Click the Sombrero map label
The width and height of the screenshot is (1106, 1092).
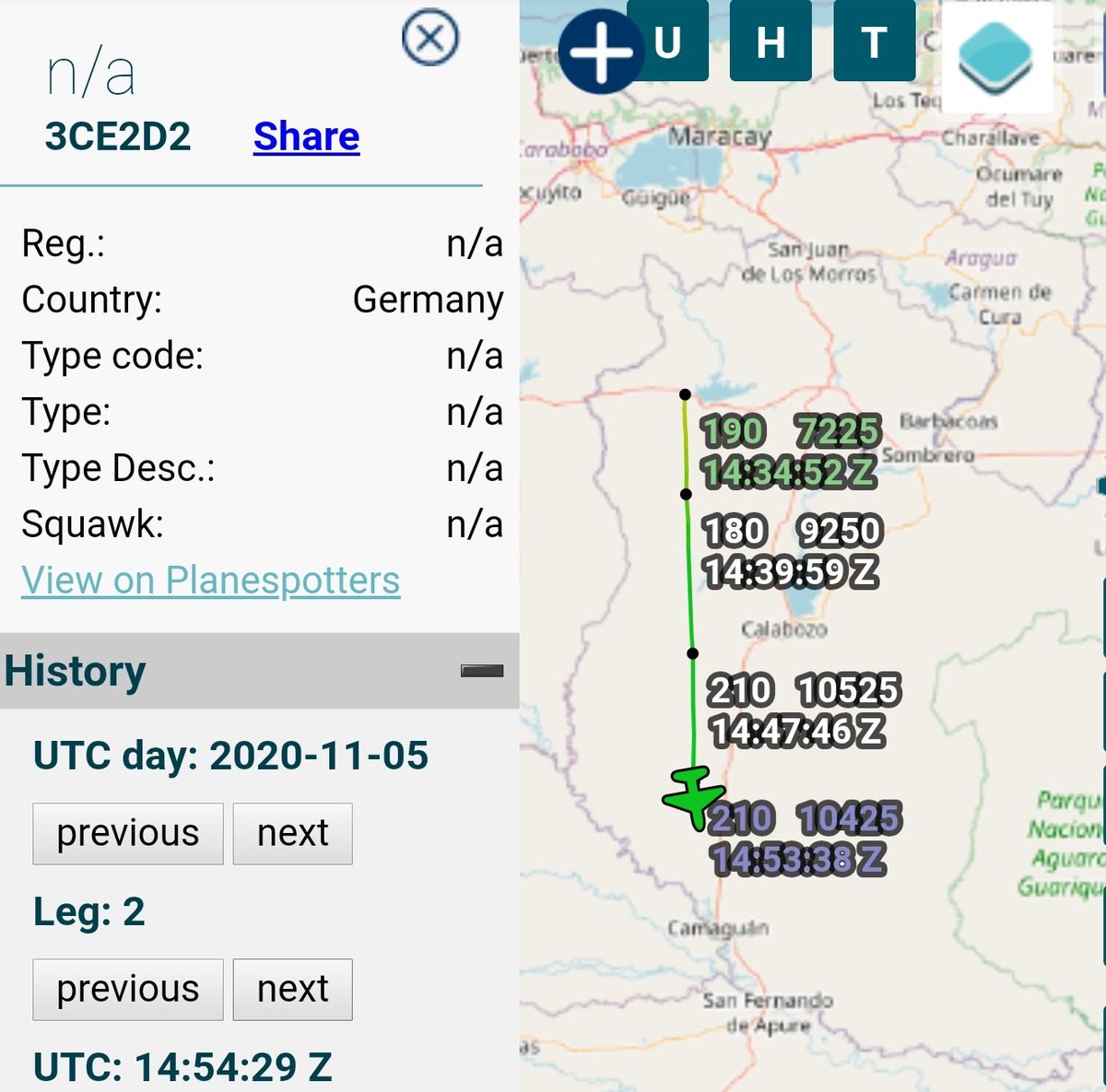coord(928,455)
